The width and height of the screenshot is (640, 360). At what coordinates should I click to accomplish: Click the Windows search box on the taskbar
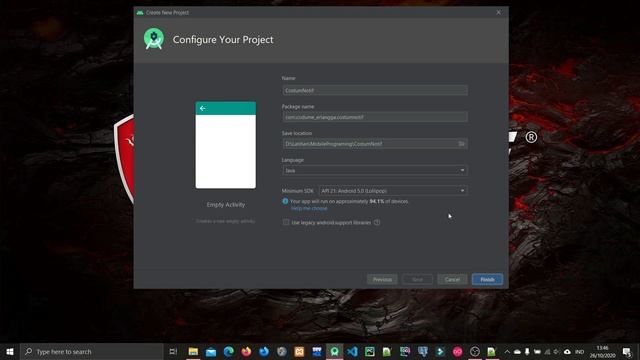pyautogui.click(x=92, y=351)
